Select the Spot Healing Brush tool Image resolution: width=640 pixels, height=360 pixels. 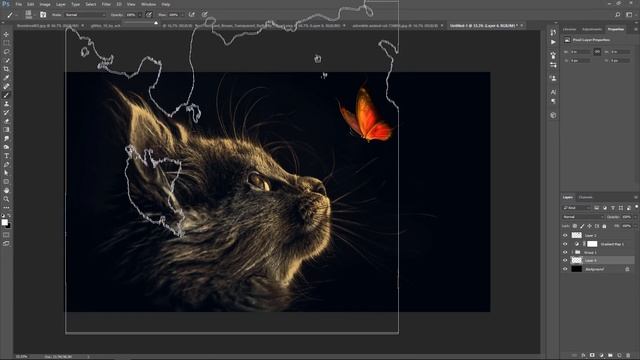tap(6, 86)
